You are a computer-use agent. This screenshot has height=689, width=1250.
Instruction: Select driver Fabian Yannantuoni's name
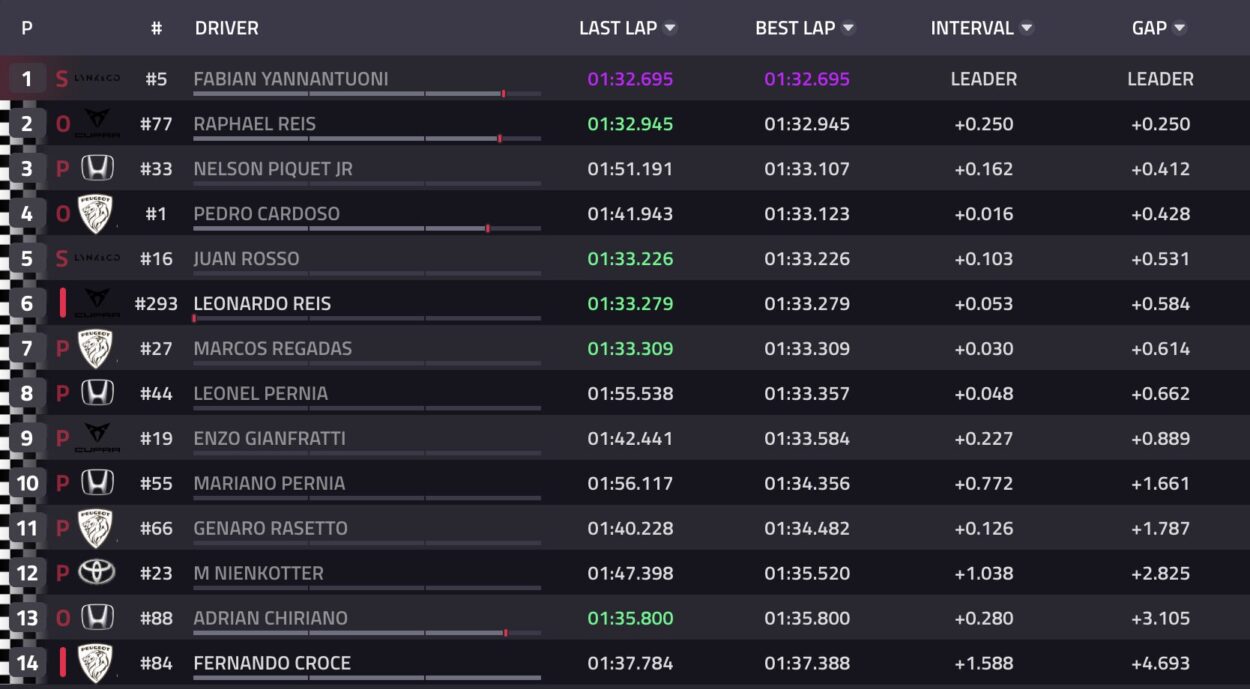pyautogui.click(x=291, y=79)
